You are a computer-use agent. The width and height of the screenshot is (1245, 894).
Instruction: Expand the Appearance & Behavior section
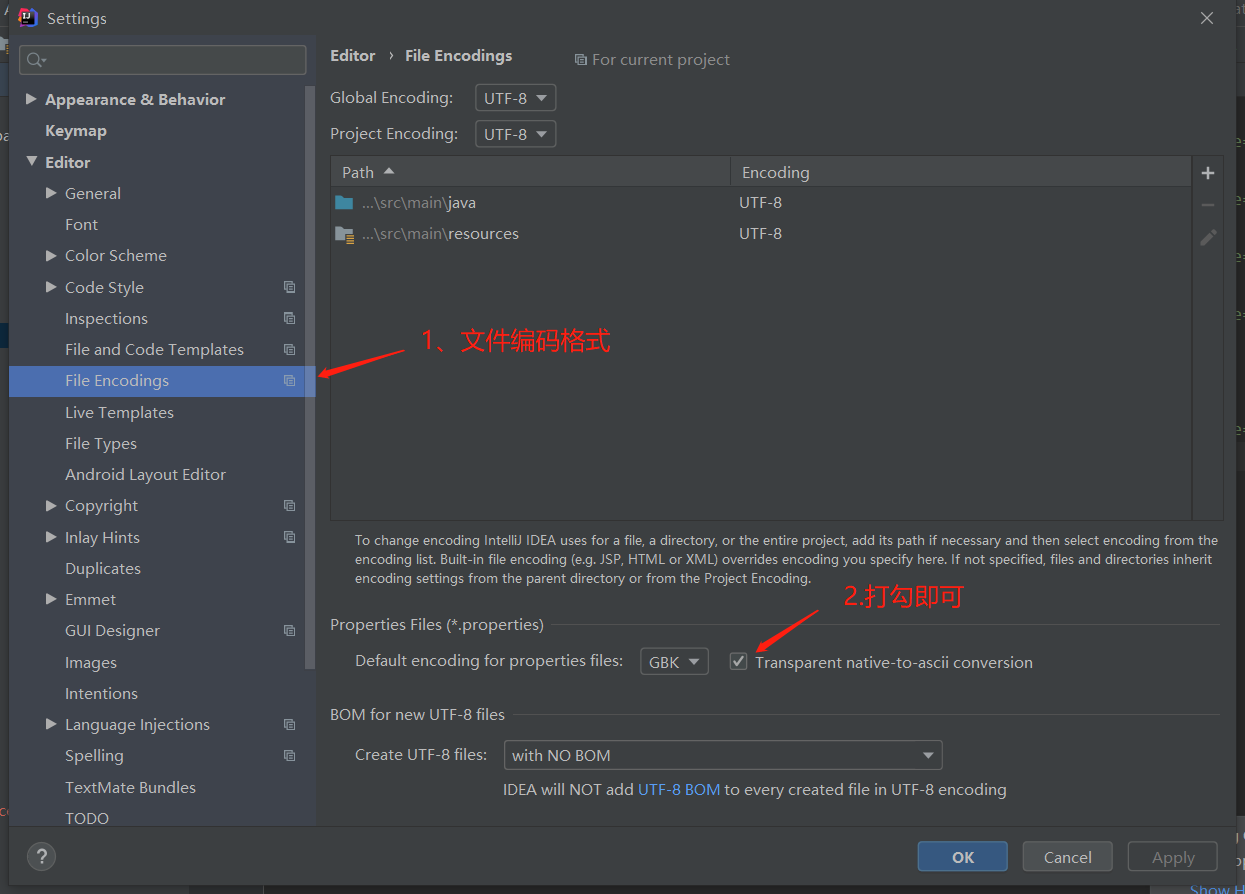[x=31, y=99]
